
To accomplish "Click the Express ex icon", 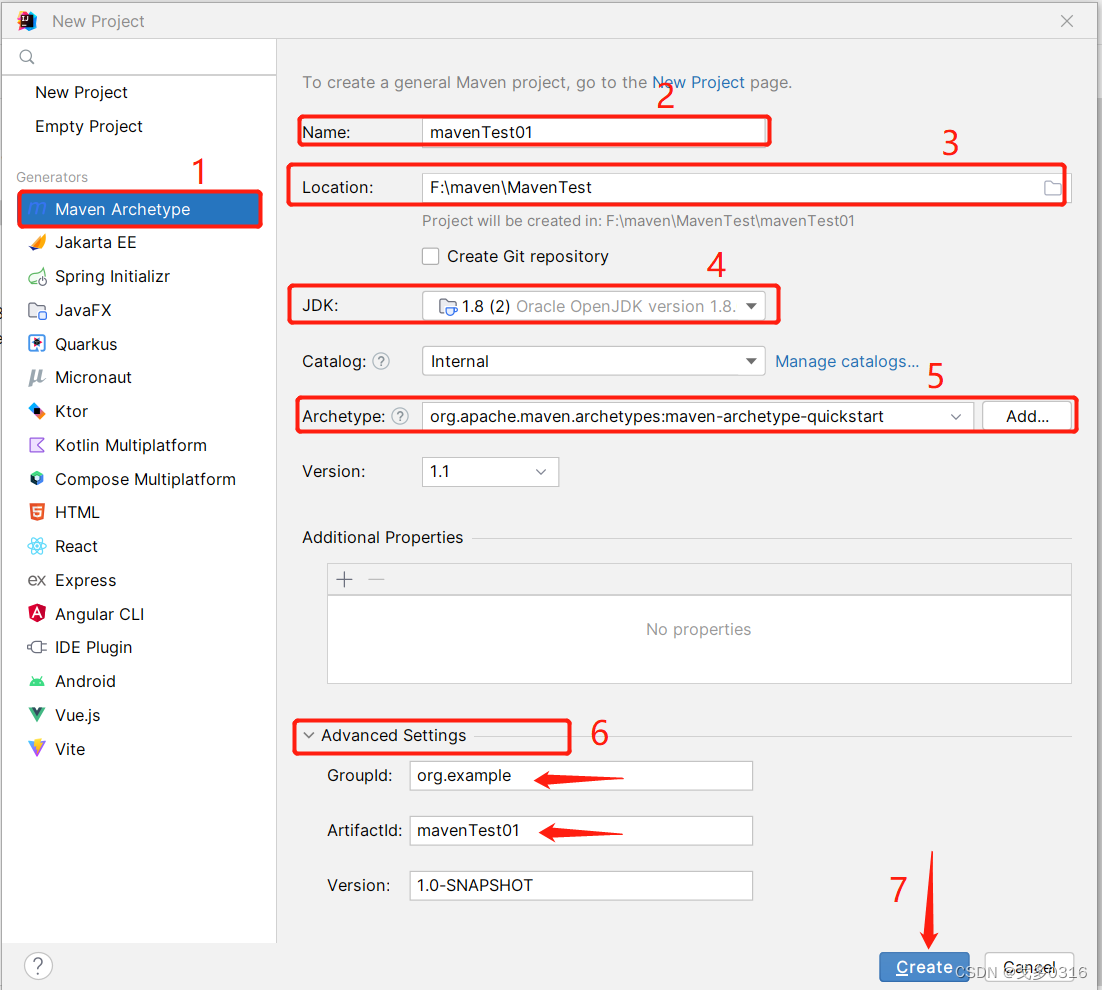I will point(37,580).
